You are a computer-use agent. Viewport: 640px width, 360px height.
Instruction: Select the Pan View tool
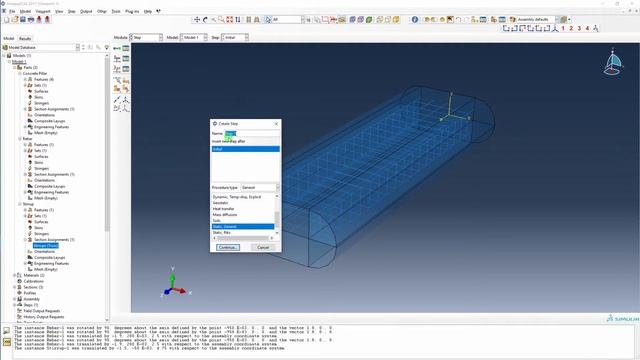click(197, 19)
